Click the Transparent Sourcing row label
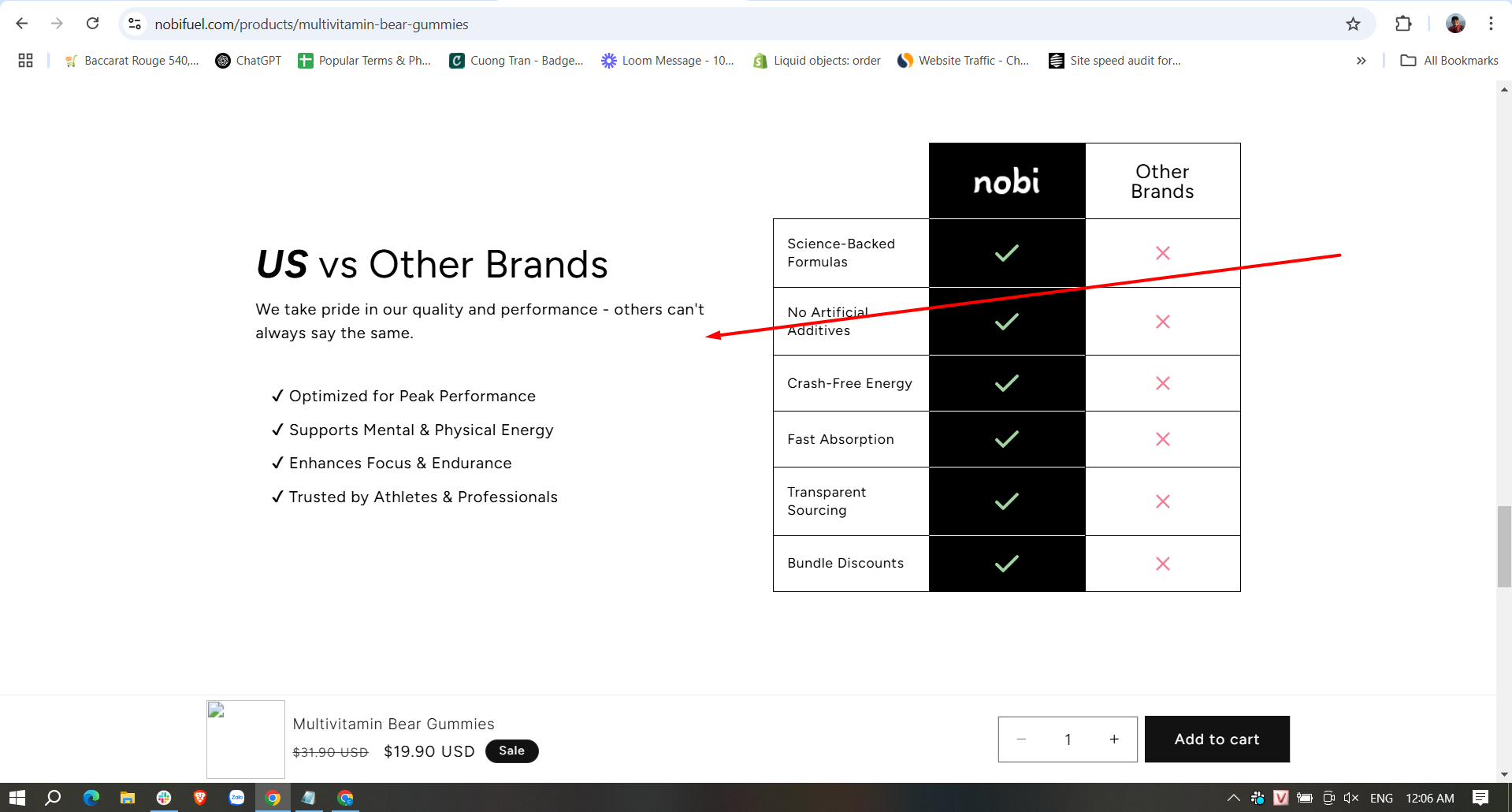This screenshot has width=1512, height=812. pyautogui.click(x=827, y=501)
